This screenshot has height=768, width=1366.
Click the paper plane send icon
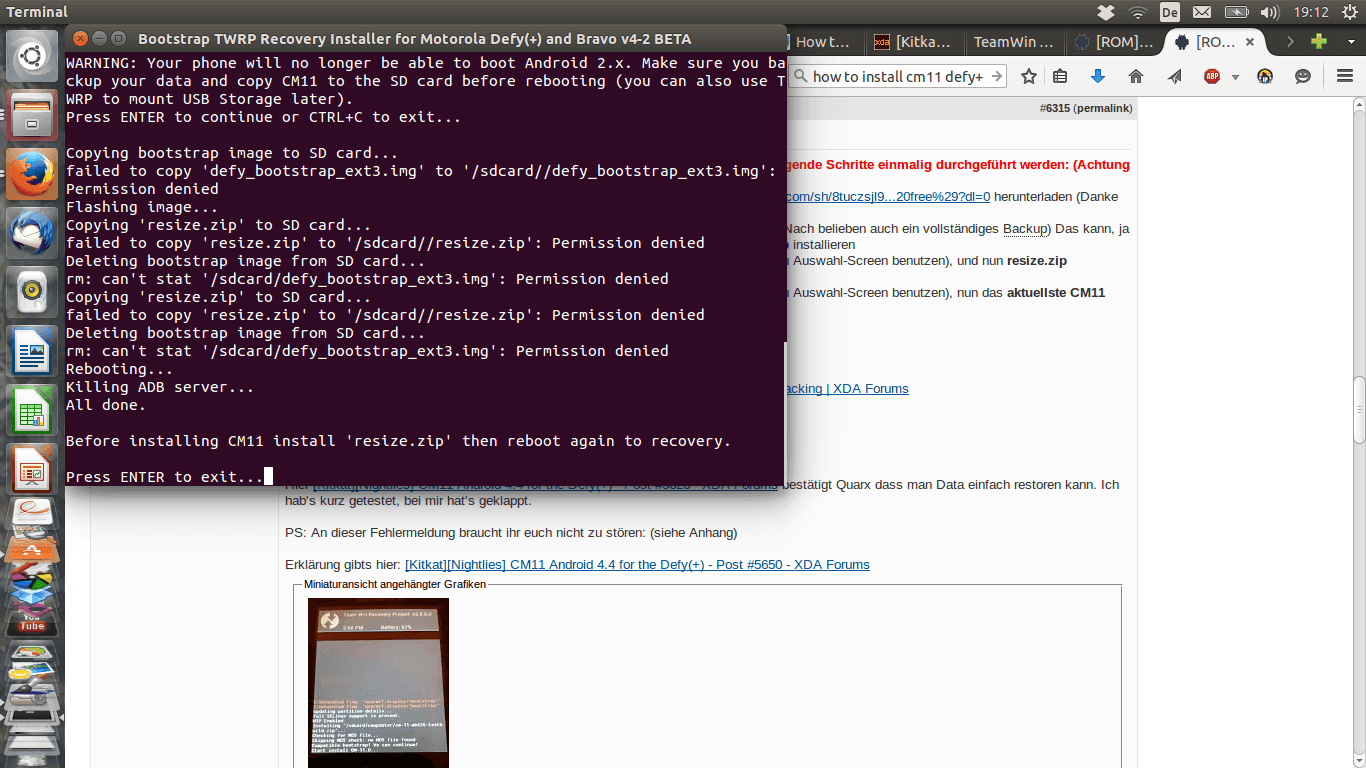coord(1174,76)
